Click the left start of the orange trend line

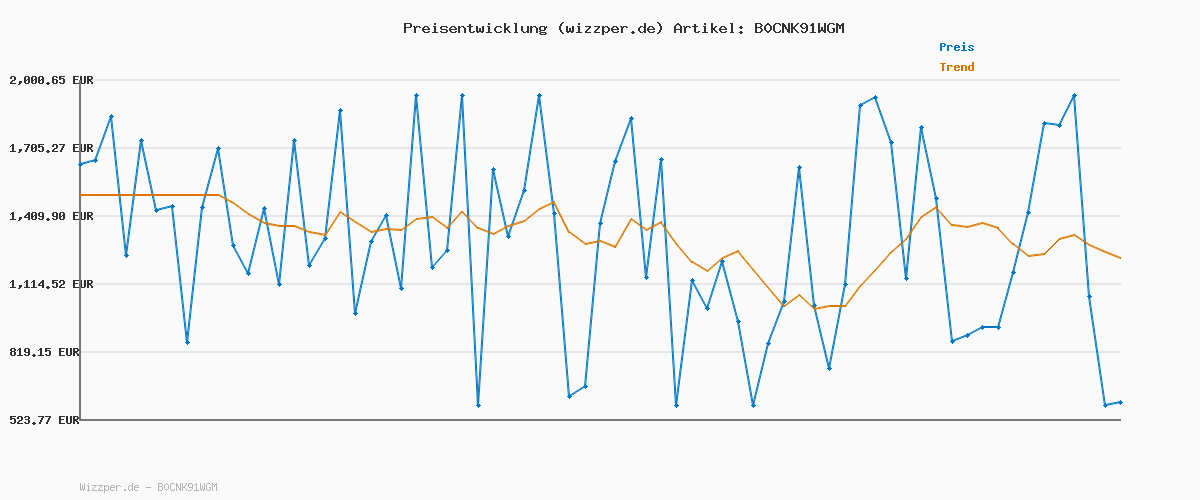click(x=80, y=195)
